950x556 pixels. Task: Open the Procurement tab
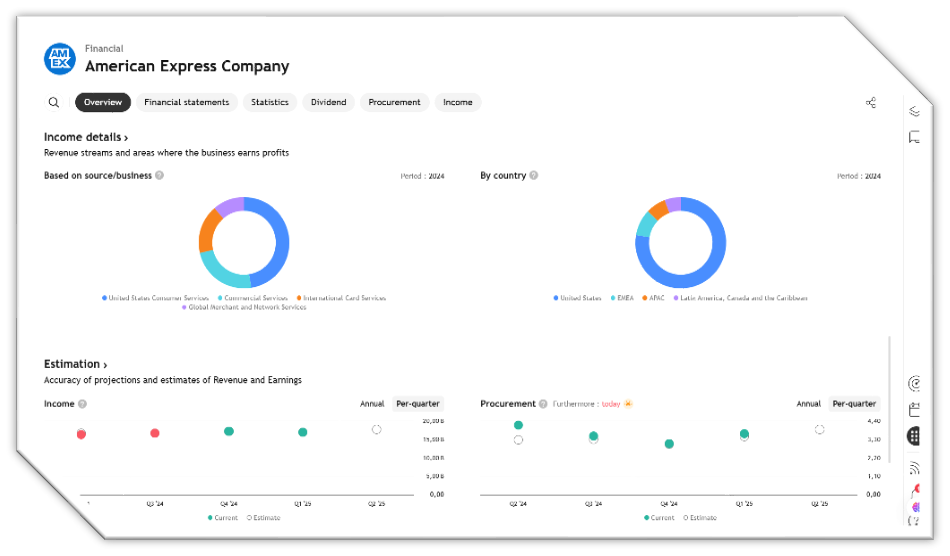[394, 102]
